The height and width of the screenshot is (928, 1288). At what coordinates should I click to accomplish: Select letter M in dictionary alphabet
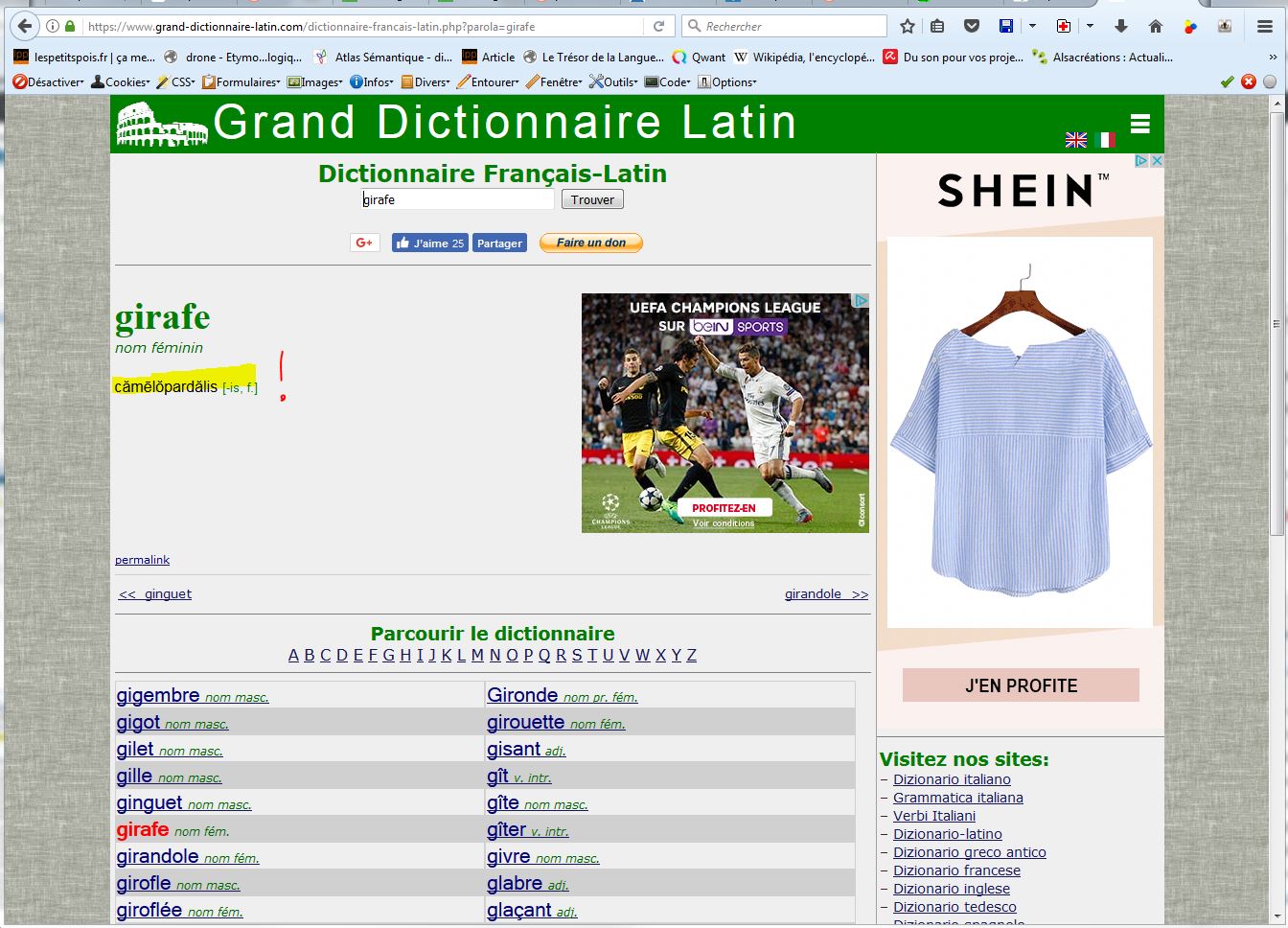477,655
